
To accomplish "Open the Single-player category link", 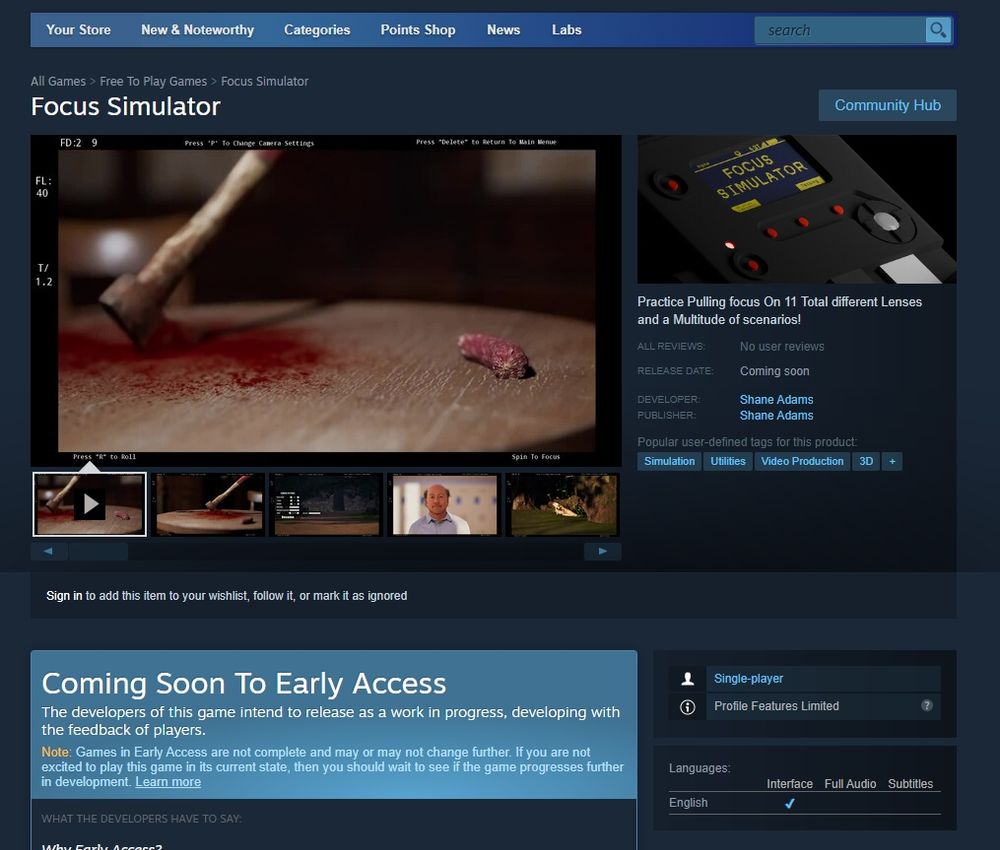I will pos(748,678).
